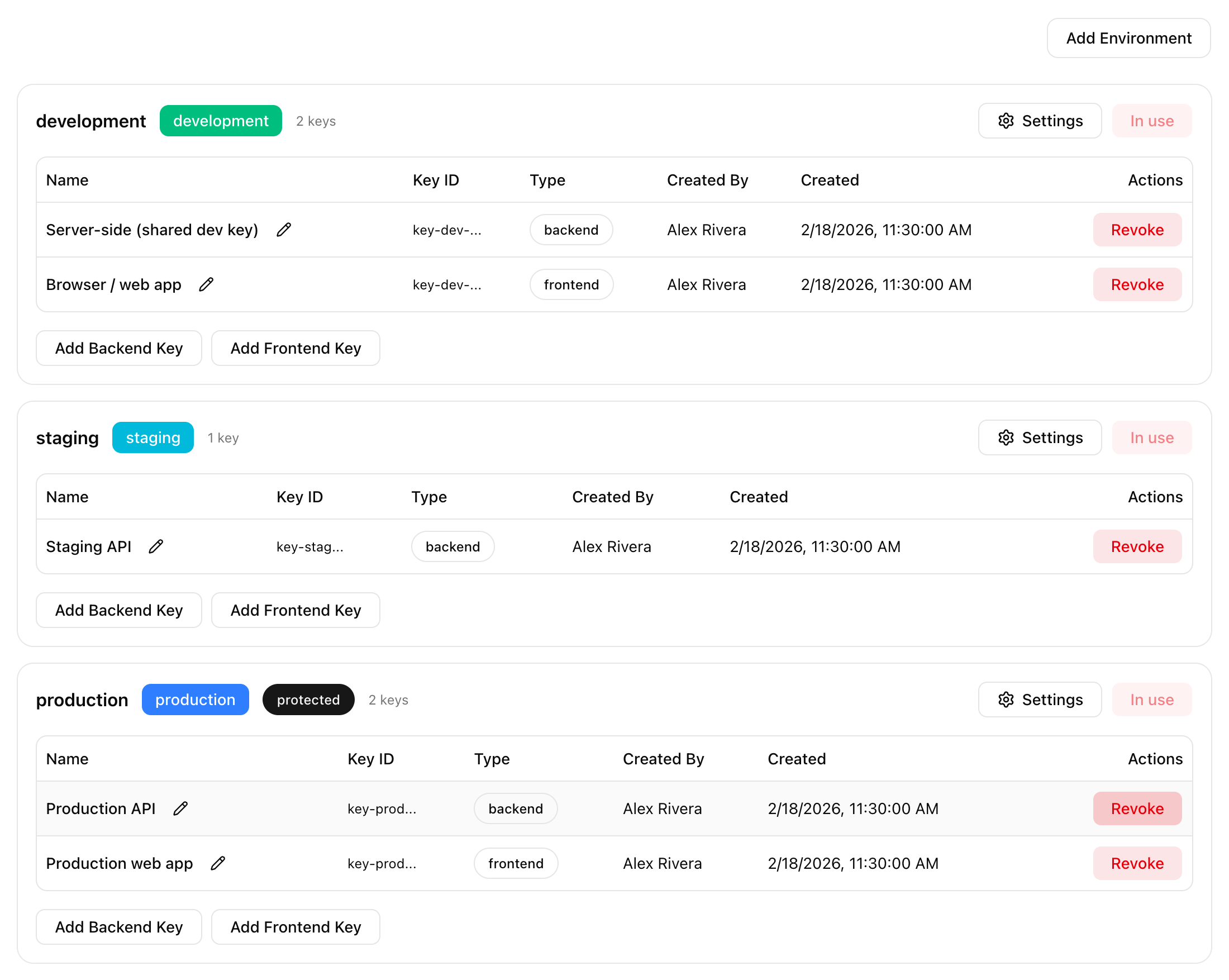Click the Browser / web app name

tap(113, 284)
